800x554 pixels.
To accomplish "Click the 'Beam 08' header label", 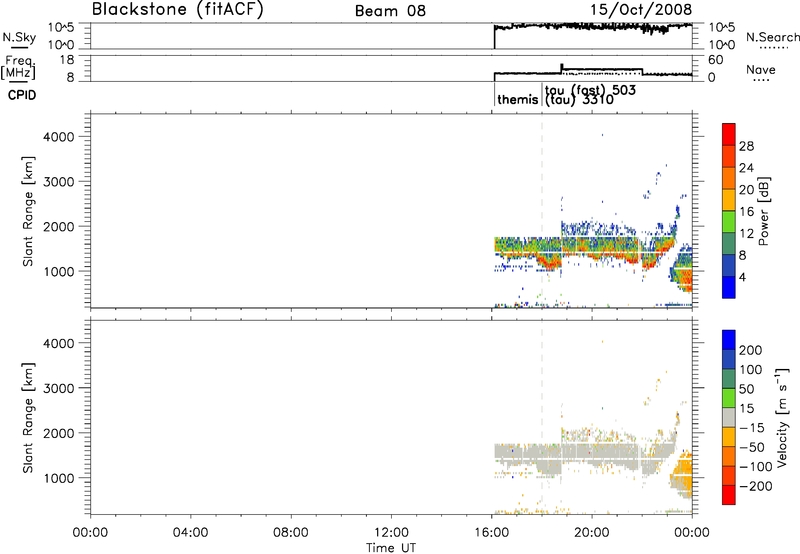I will point(390,11).
